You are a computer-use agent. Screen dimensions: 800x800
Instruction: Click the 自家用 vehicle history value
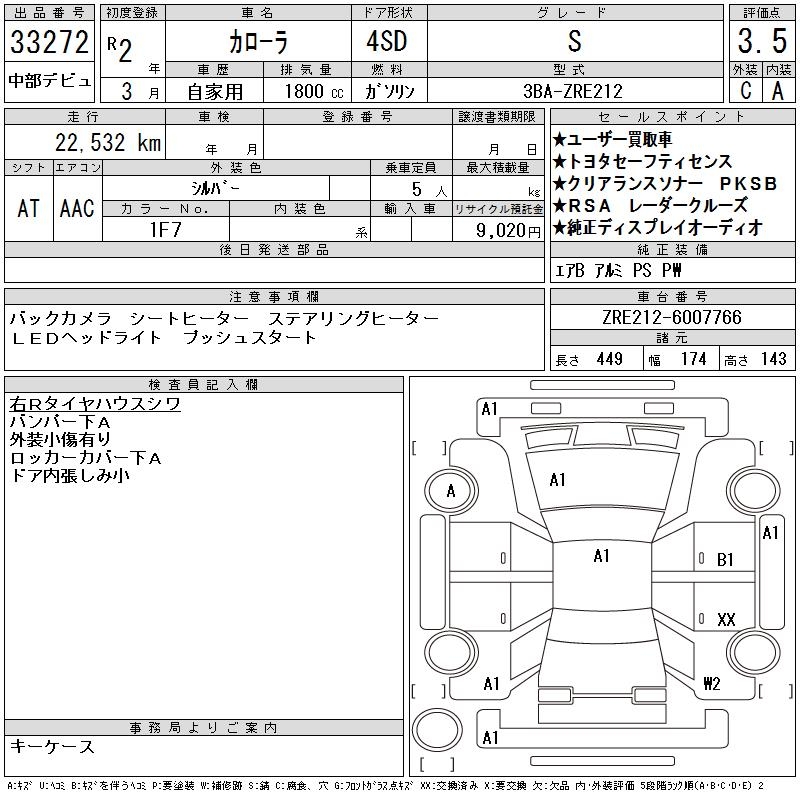(215, 92)
